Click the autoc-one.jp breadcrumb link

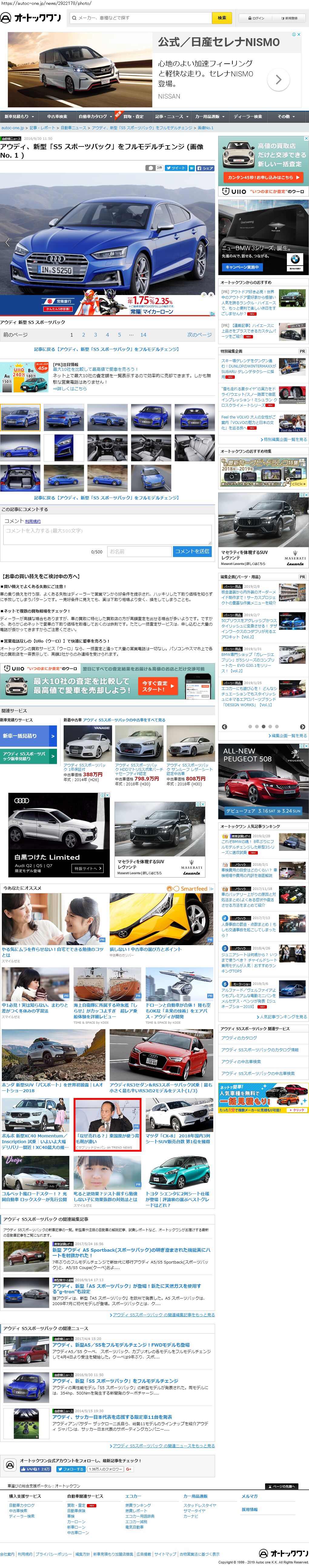(13, 128)
